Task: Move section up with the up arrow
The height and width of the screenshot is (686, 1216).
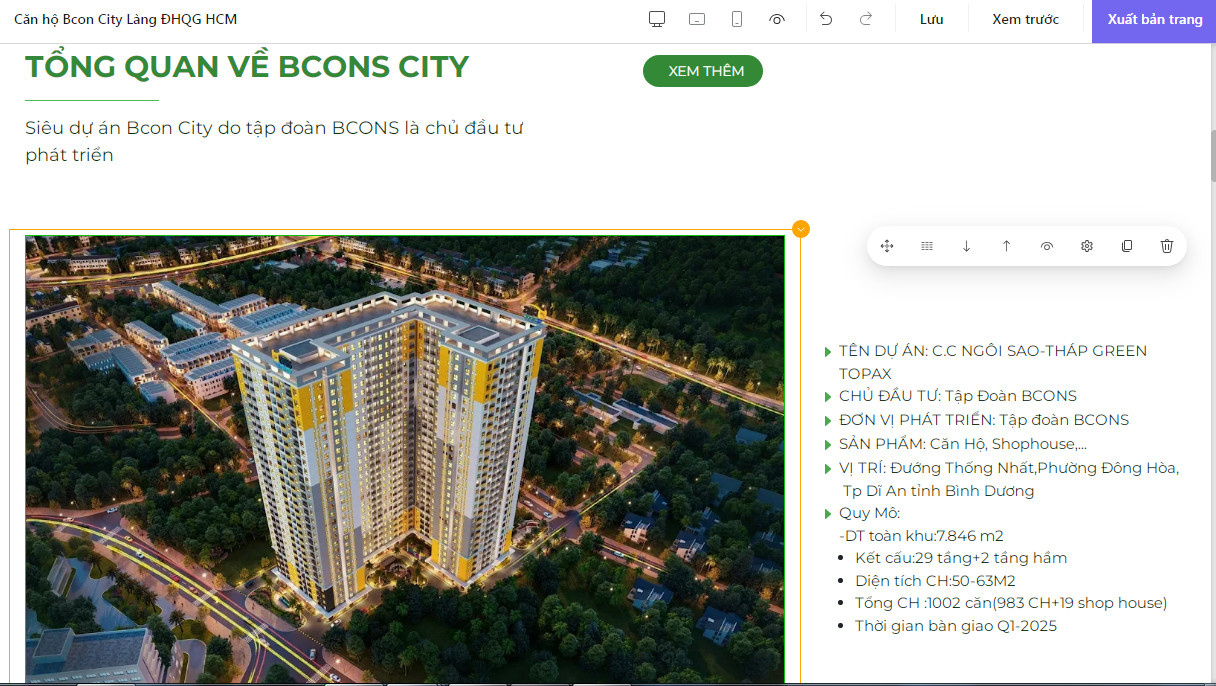Action: tap(1007, 246)
